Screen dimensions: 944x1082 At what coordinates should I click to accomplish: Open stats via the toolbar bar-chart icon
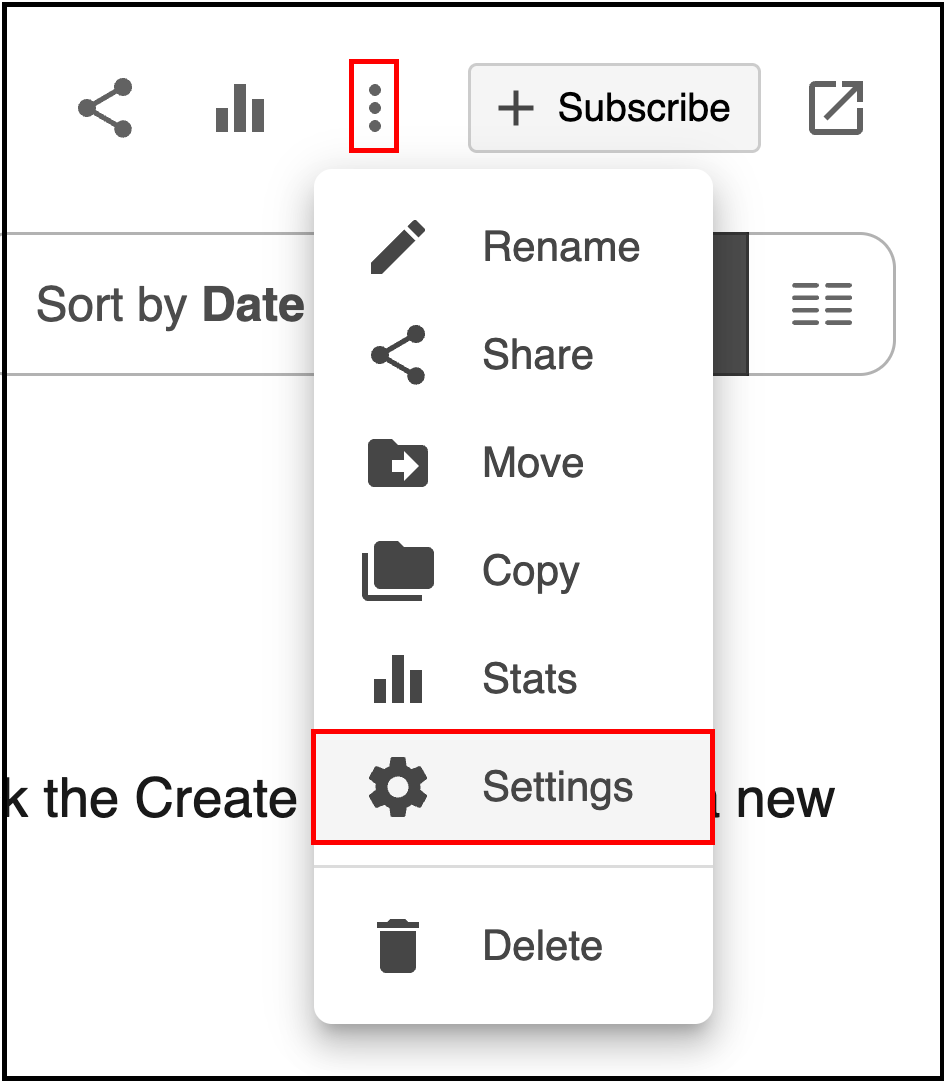(240, 108)
